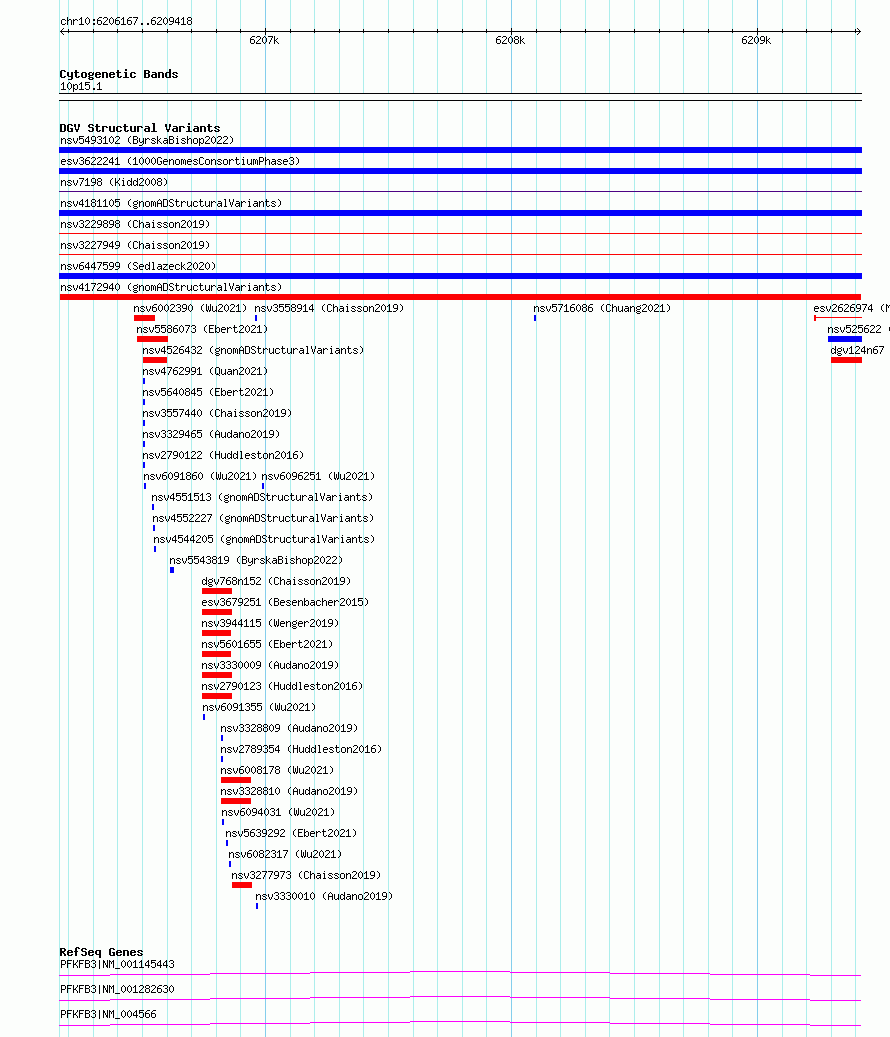Click the nsv6096251 (Wu2021) label

pyautogui.click(x=318, y=476)
